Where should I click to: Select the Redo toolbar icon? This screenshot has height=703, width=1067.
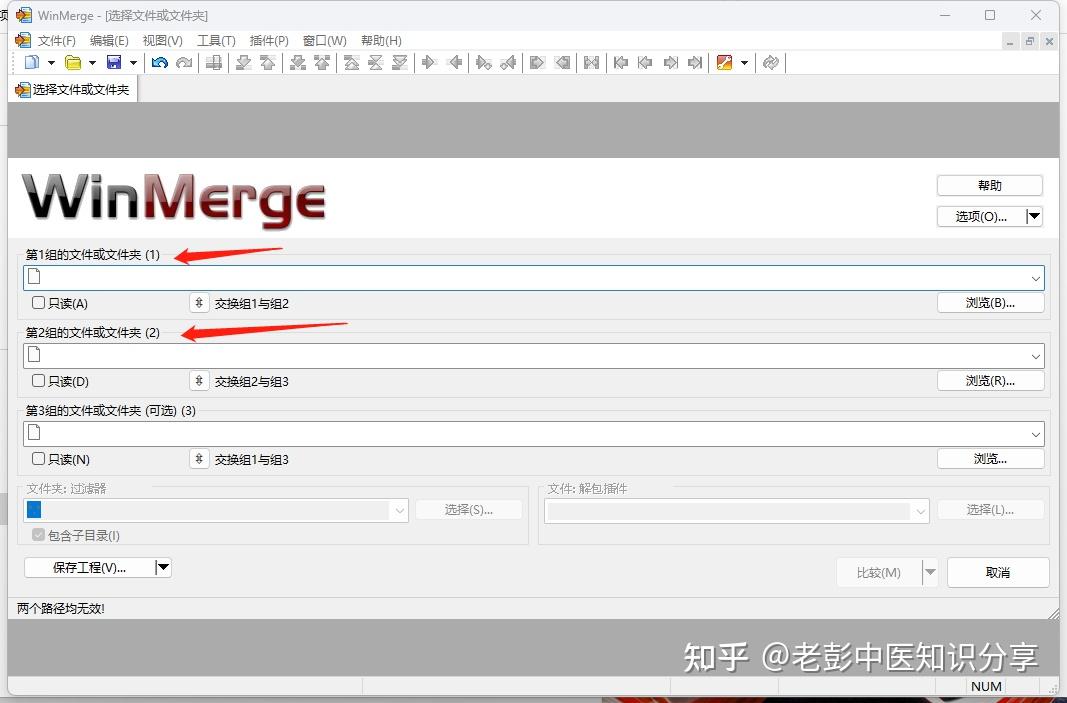pyautogui.click(x=184, y=62)
